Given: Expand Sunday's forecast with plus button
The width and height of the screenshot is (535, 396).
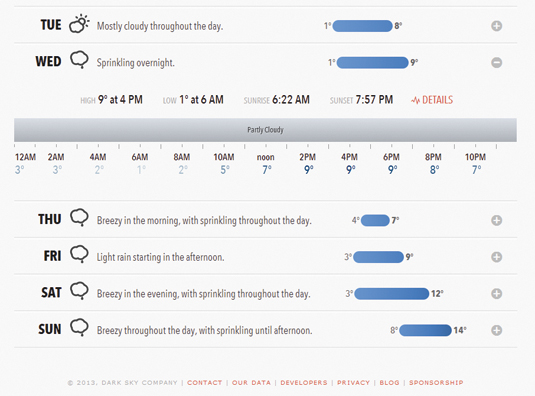Looking at the screenshot, I should [496, 330].
